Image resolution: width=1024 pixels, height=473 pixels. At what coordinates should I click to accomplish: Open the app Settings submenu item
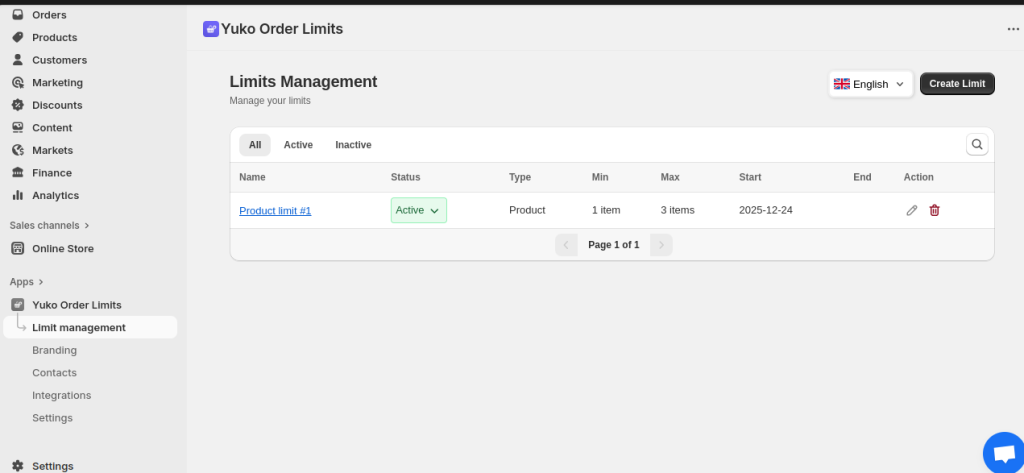pos(52,417)
